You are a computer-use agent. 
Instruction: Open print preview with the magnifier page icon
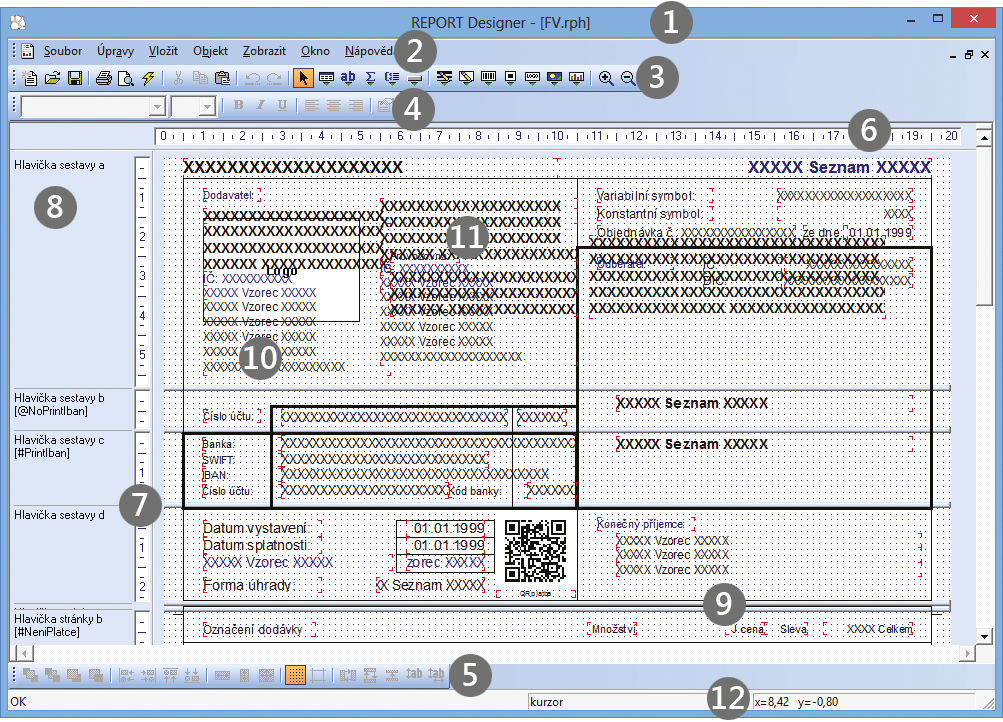click(x=126, y=78)
